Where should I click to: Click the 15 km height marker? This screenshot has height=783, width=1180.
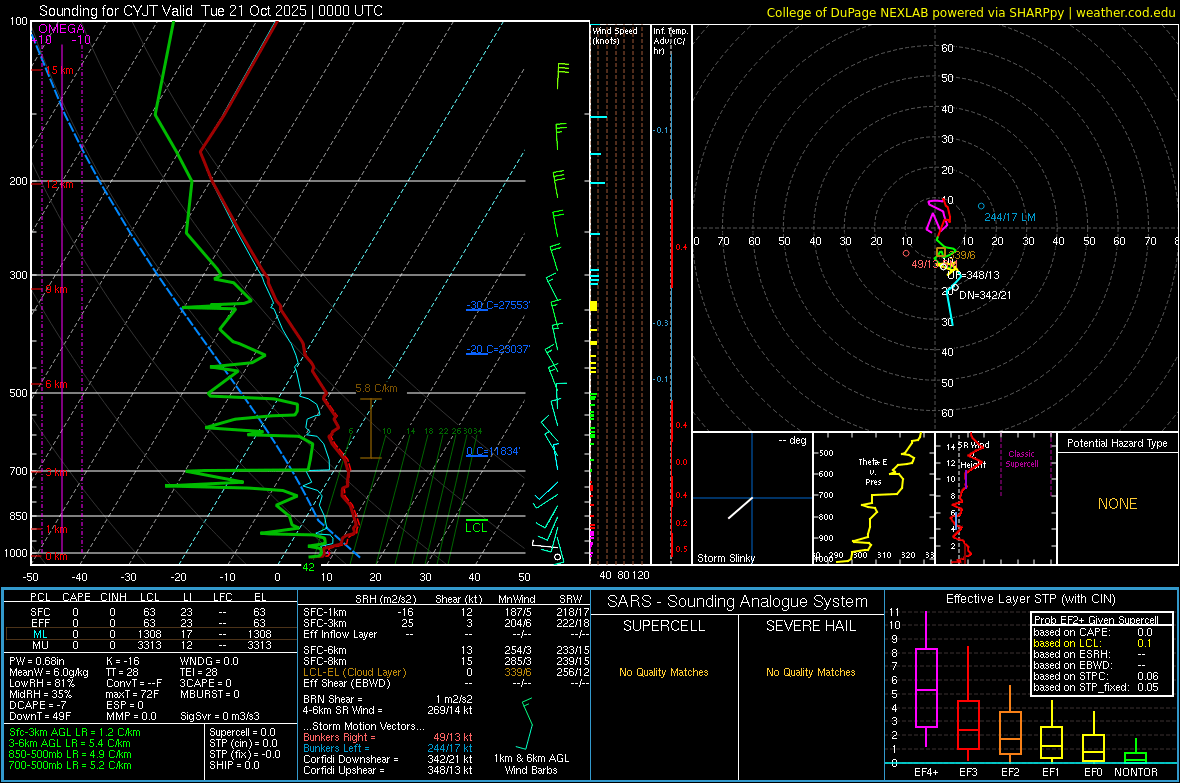tap(59, 70)
